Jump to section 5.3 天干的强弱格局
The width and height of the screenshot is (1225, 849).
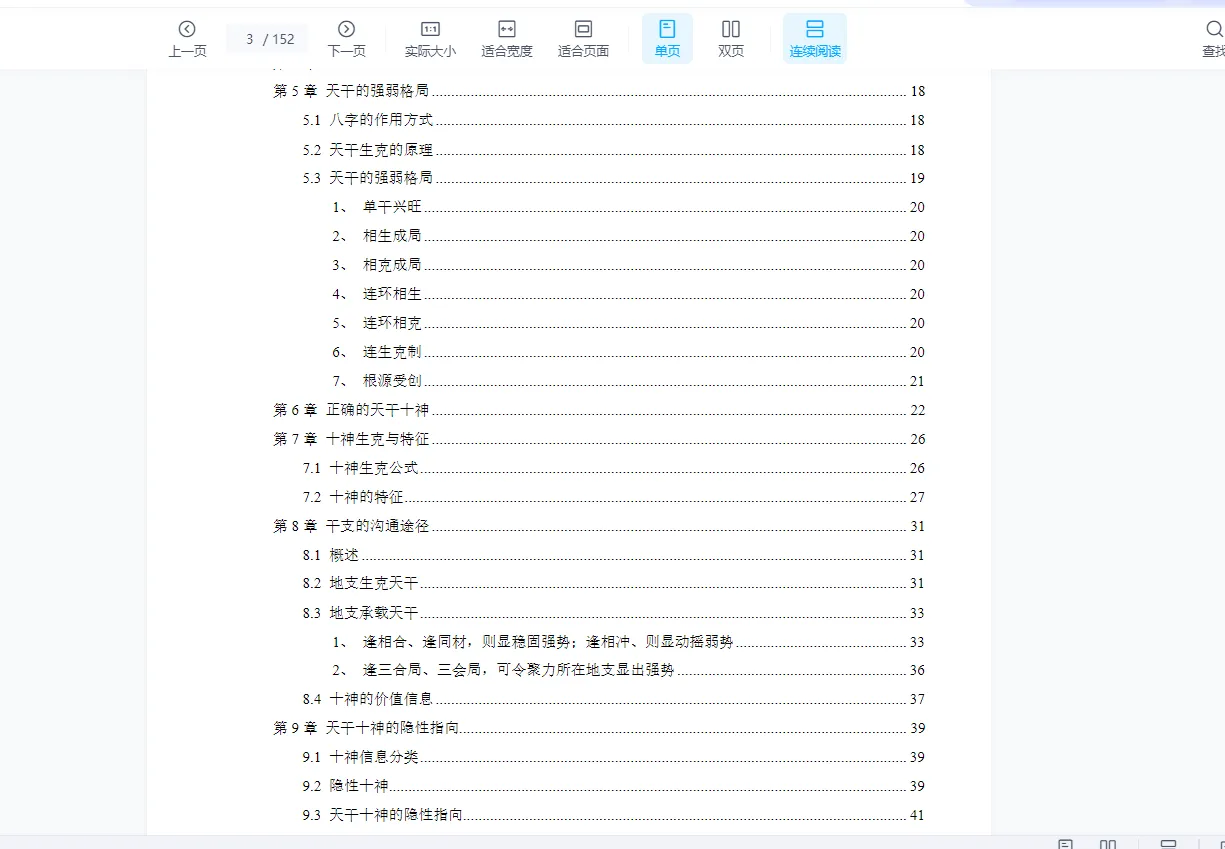(x=381, y=178)
